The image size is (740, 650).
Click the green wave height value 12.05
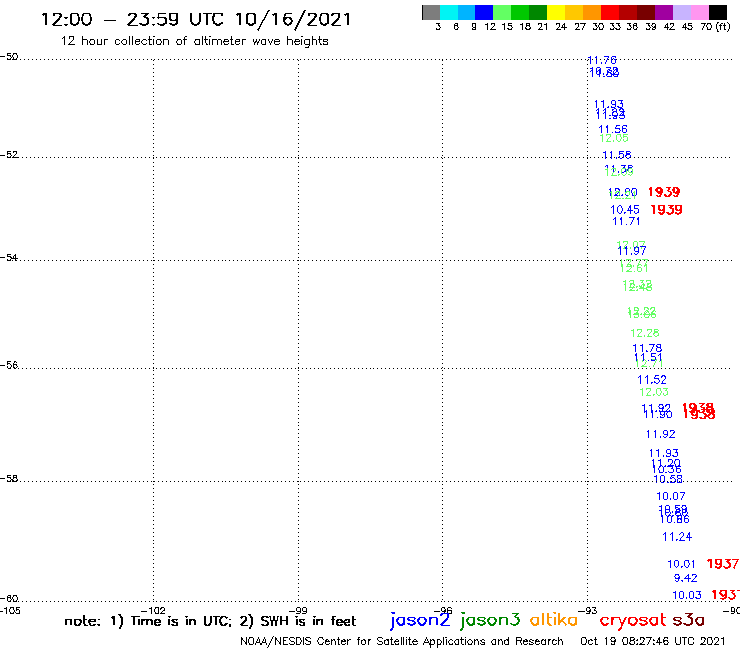pos(614,138)
